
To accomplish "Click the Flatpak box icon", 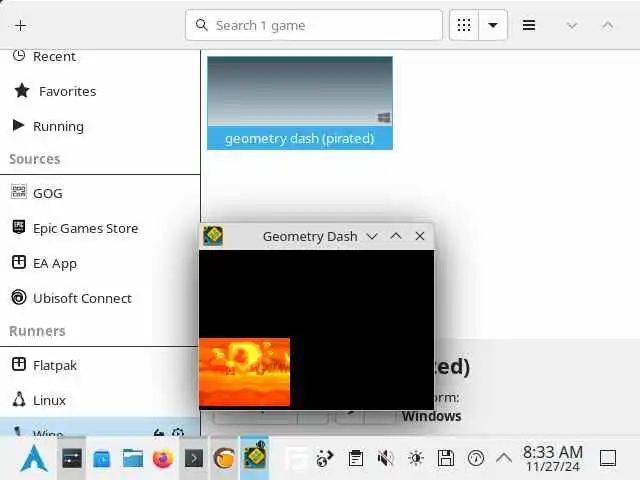I will coord(19,364).
